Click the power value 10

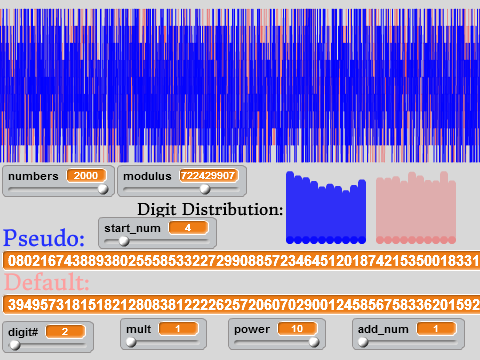coord(297,329)
